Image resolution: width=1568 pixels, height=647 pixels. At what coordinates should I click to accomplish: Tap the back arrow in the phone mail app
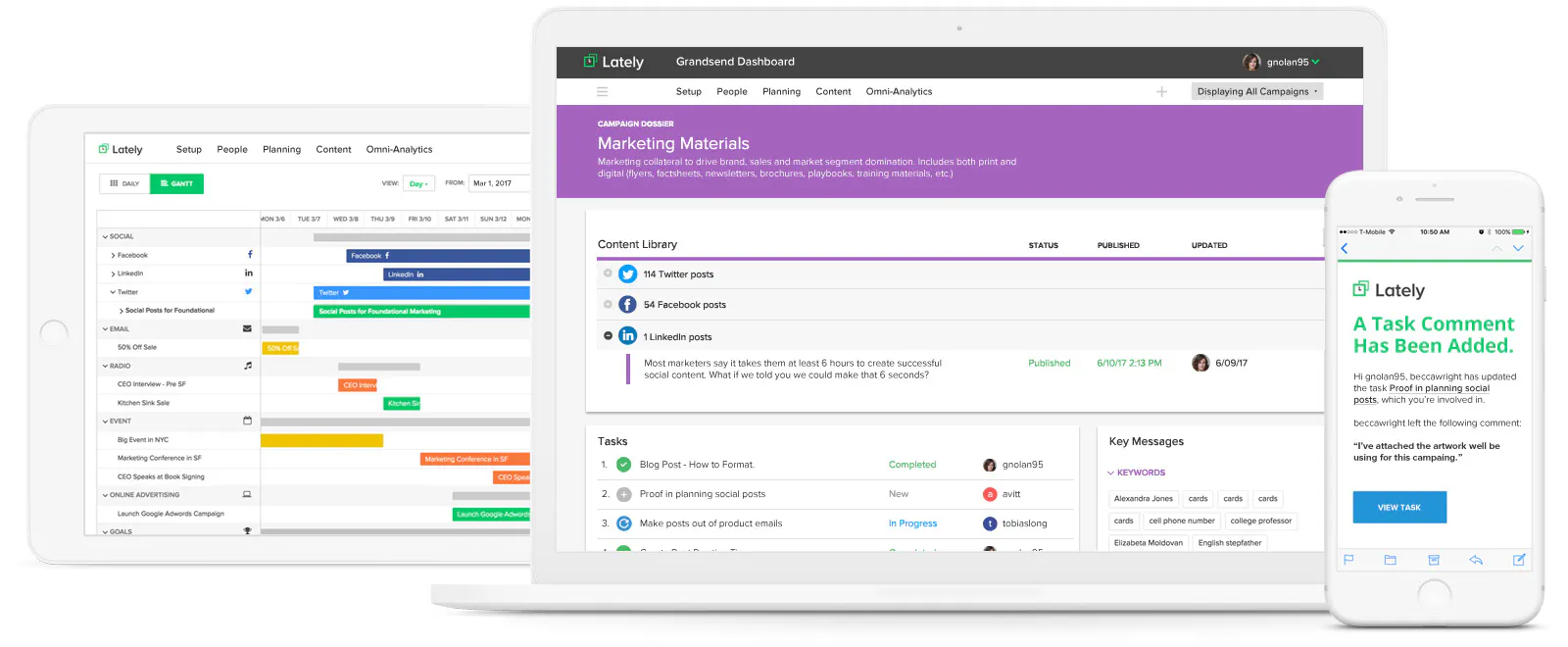click(x=1345, y=248)
